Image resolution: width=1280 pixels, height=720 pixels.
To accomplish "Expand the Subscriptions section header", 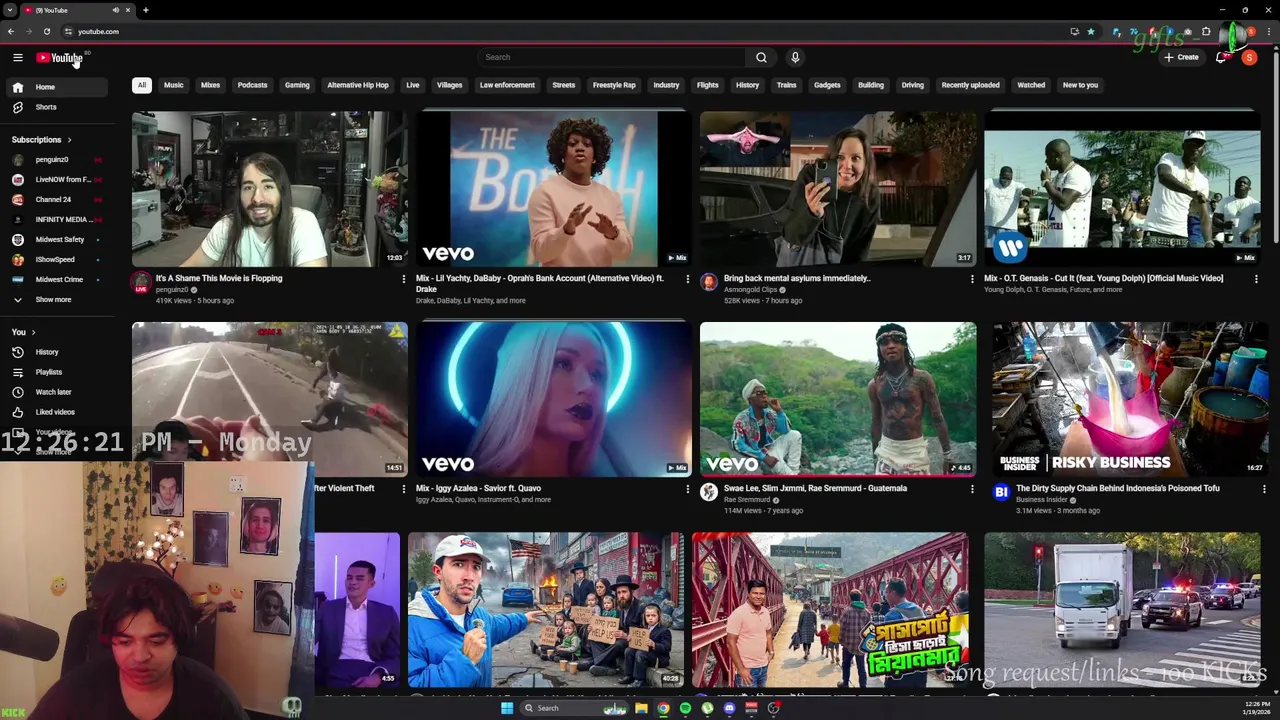I will tap(41, 140).
